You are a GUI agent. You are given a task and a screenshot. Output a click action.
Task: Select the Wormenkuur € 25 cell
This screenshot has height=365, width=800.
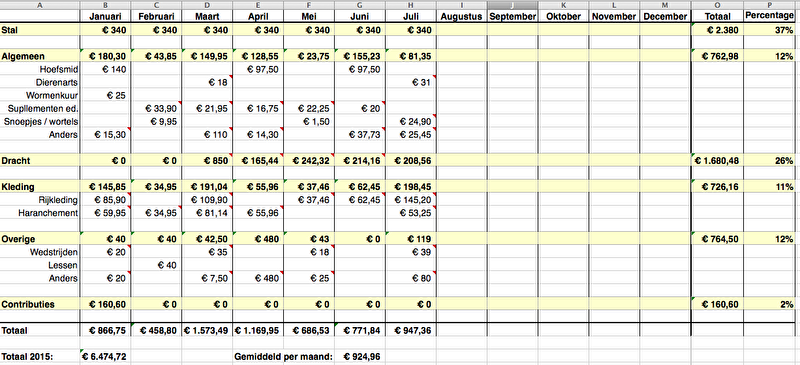point(106,95)
